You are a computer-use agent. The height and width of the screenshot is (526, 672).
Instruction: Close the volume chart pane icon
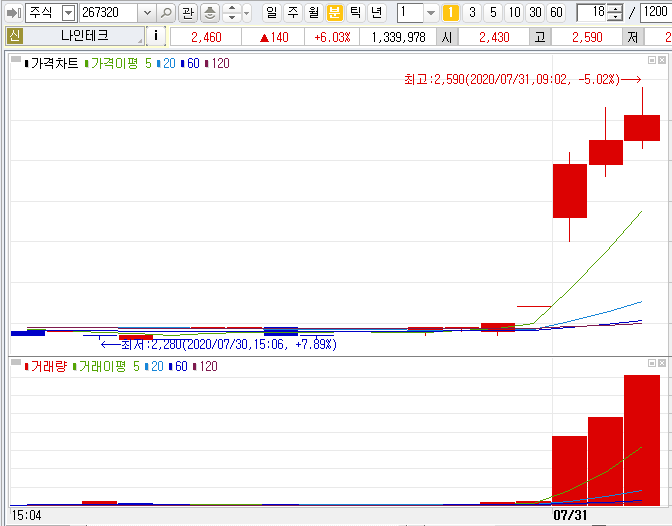(x=662, y=363)
